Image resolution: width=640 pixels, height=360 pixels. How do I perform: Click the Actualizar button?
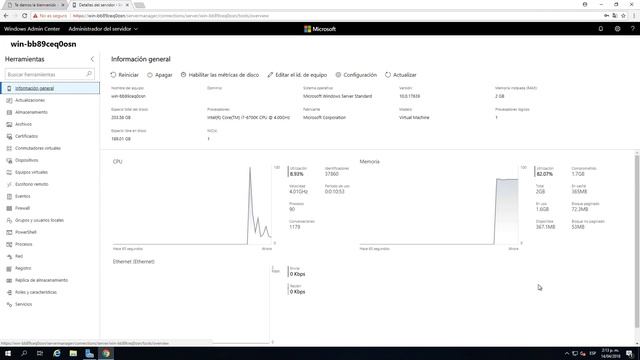pyautogui.click(x=400, y=75)
